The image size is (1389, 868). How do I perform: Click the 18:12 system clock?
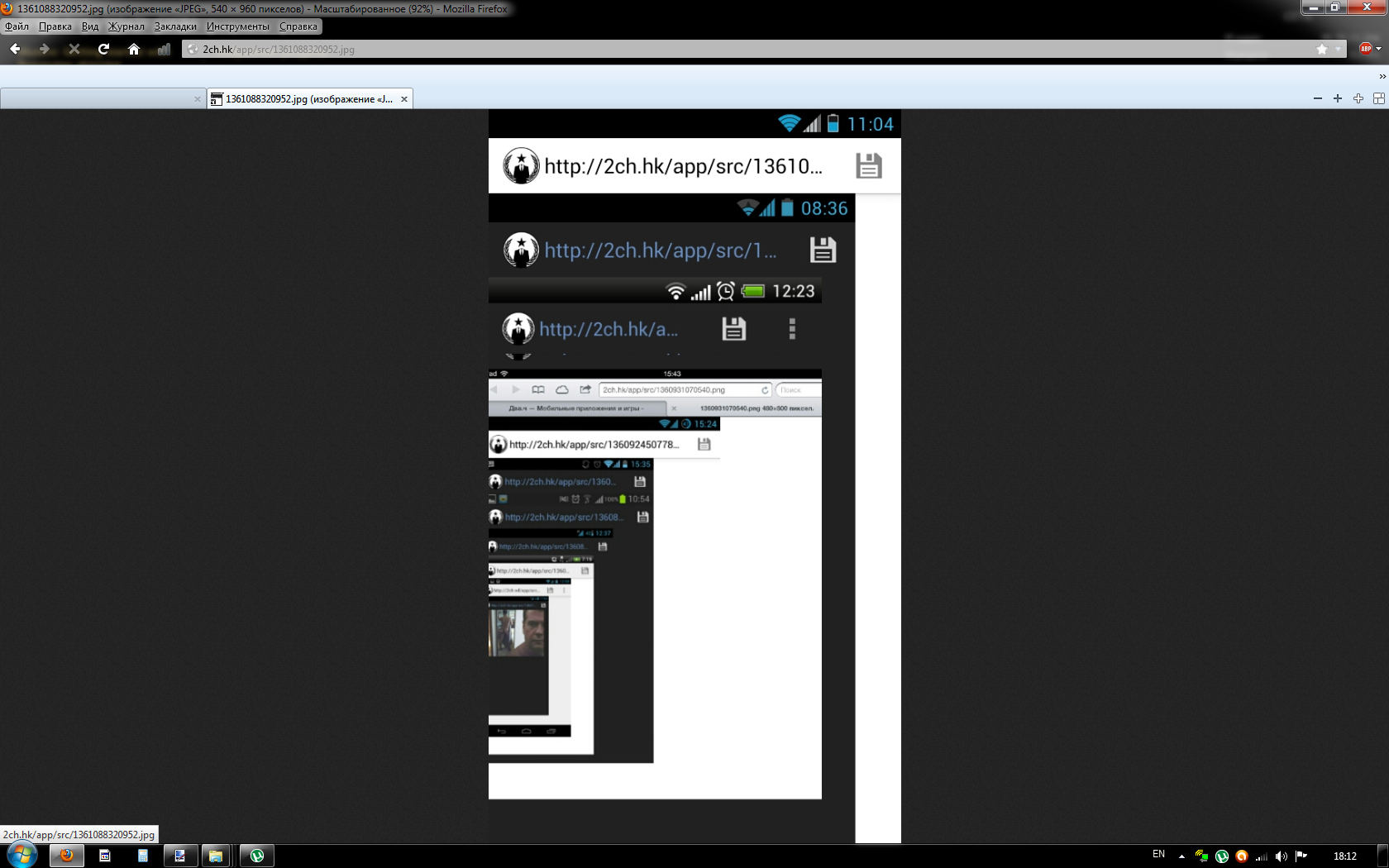(x=1345, y=856)
